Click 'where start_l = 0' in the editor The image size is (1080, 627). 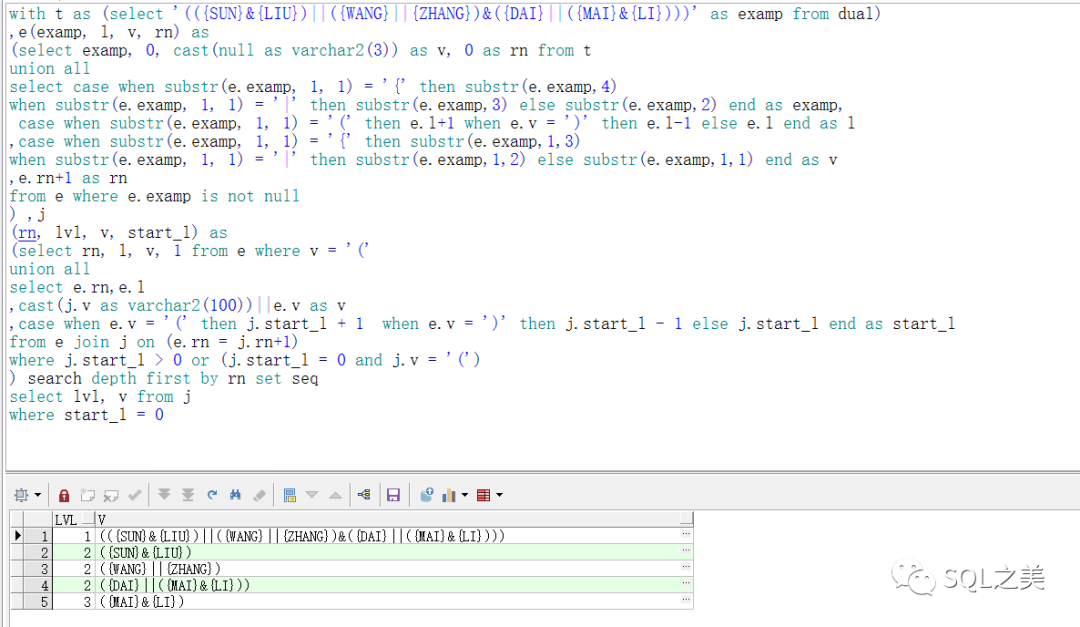pyautogui.click(x=86, y=415)
